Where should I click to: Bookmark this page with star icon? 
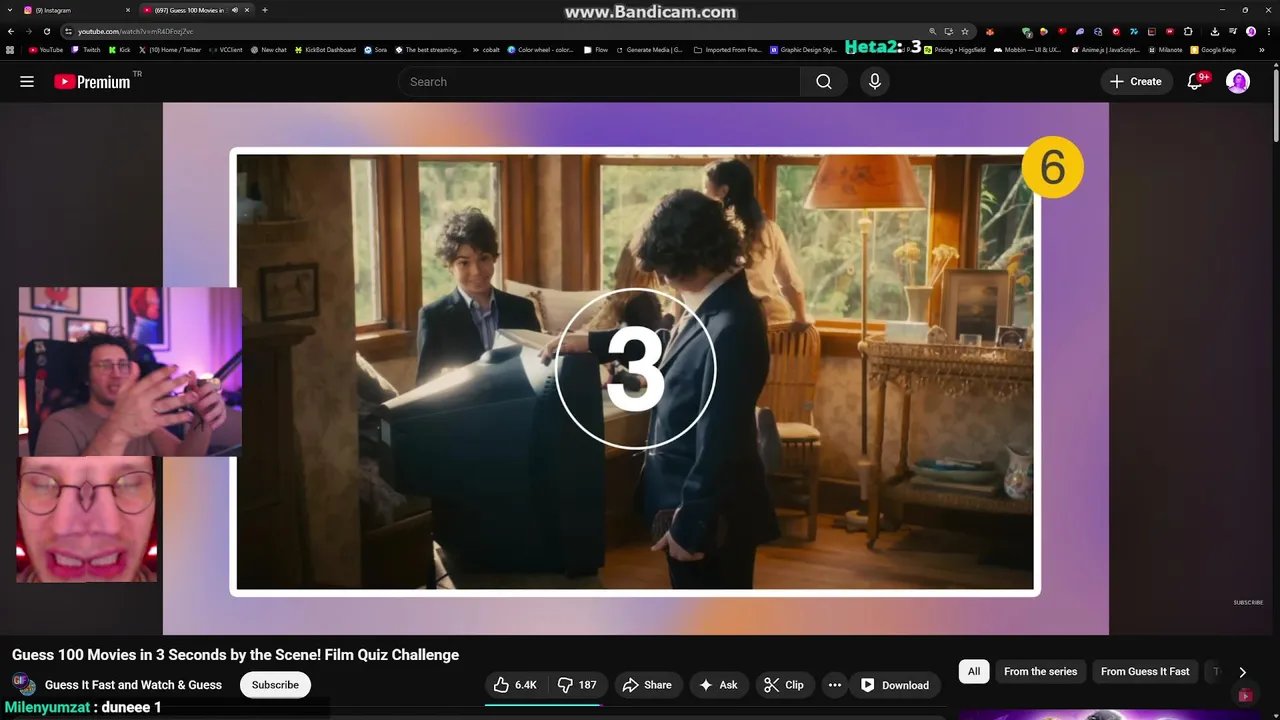(964, 31)
